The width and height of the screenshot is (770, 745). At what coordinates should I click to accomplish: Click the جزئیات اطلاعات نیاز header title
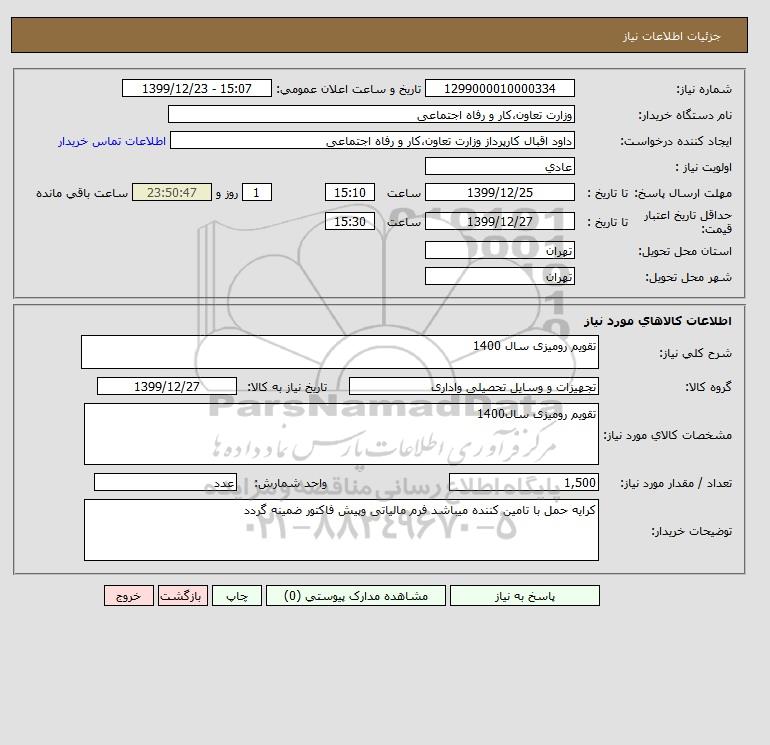(x=671, y=36)
